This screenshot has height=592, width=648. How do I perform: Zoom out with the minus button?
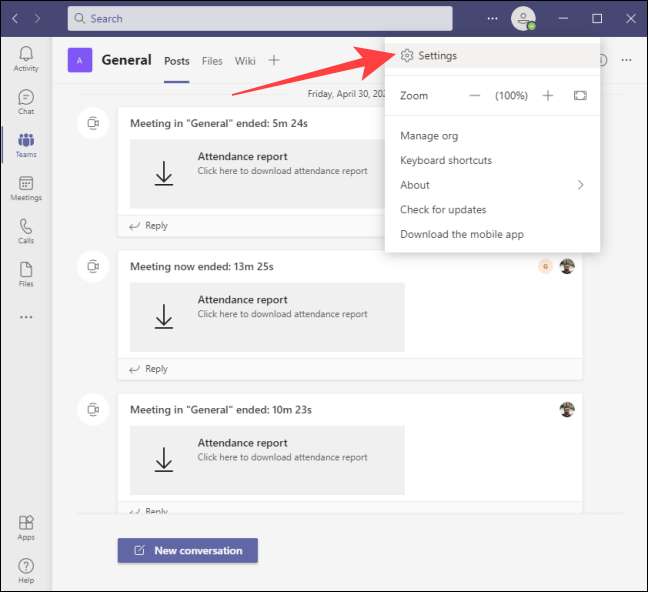(475, 96)
